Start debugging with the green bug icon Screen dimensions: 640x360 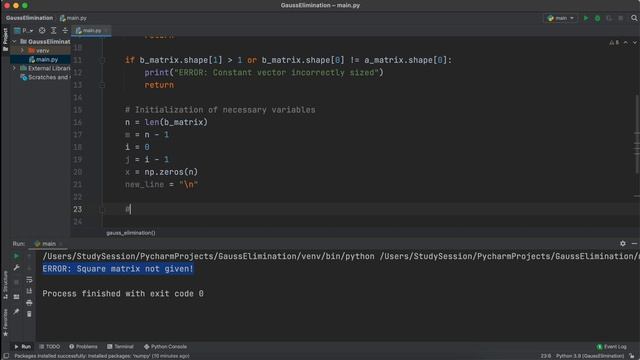[x=598, y=18]
